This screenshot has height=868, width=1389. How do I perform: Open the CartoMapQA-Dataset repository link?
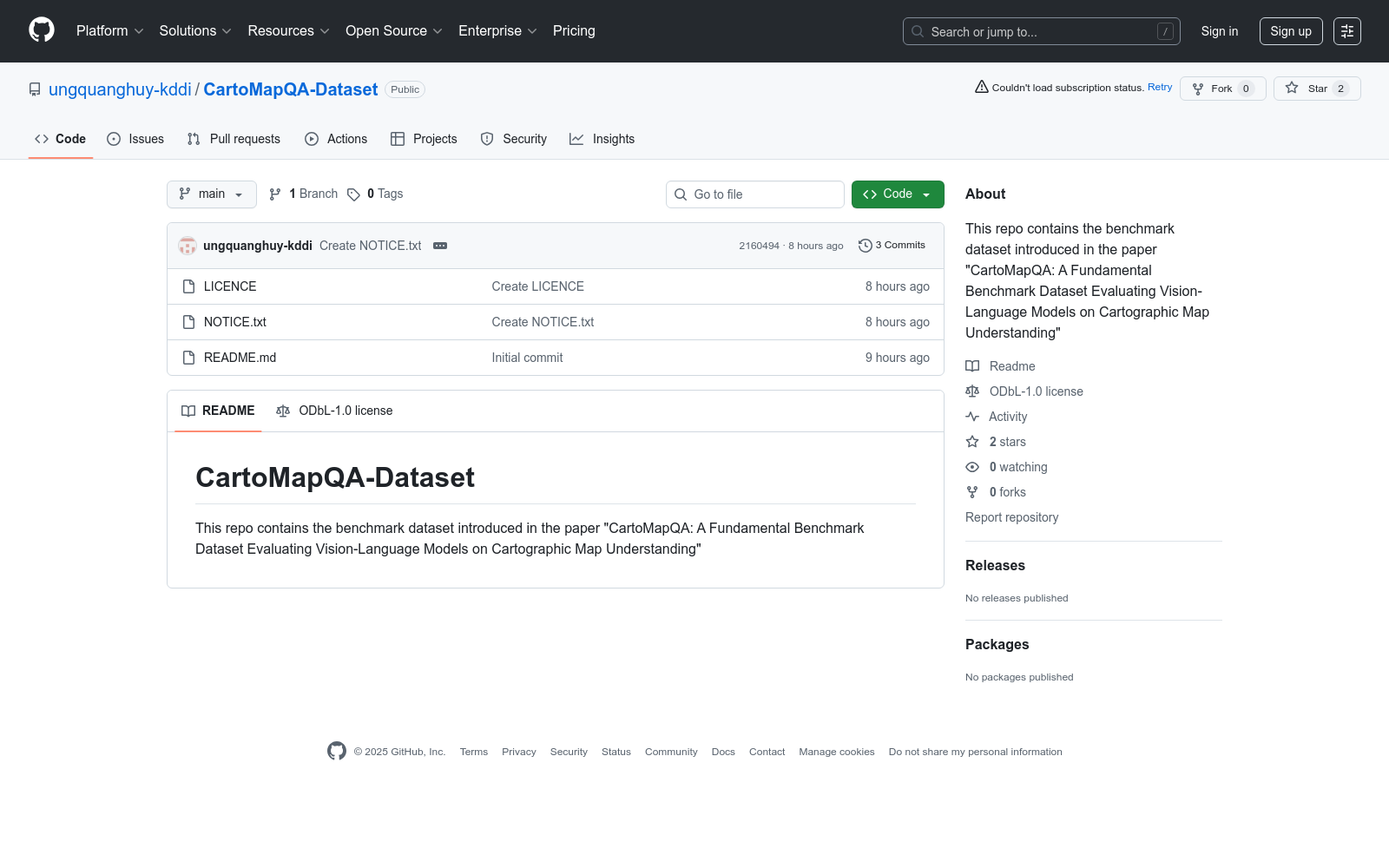(291, 89)
